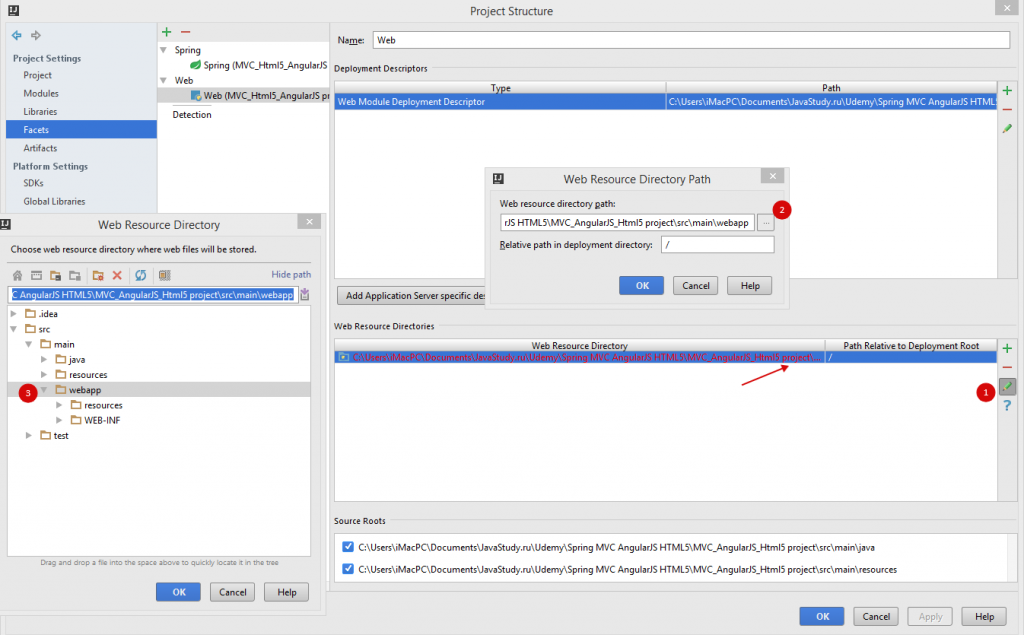Image resolution: width=1024 pixels, height=635 pixels.
Task: Uncheck the src\main\java source root checkbox
Action: (347, 547)
